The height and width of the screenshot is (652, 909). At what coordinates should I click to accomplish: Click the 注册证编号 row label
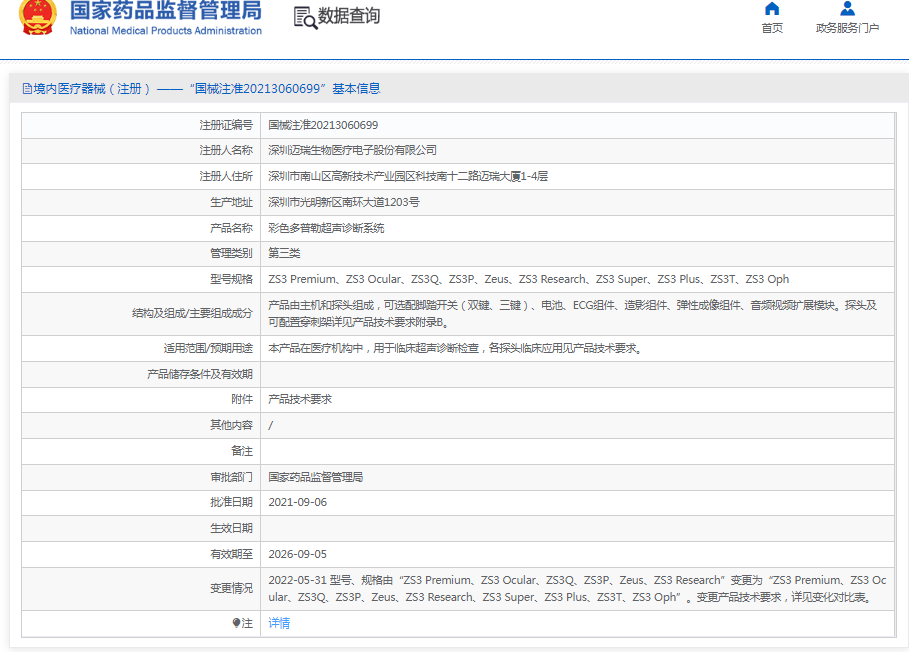pyautogui.click(x=226, y=125)
